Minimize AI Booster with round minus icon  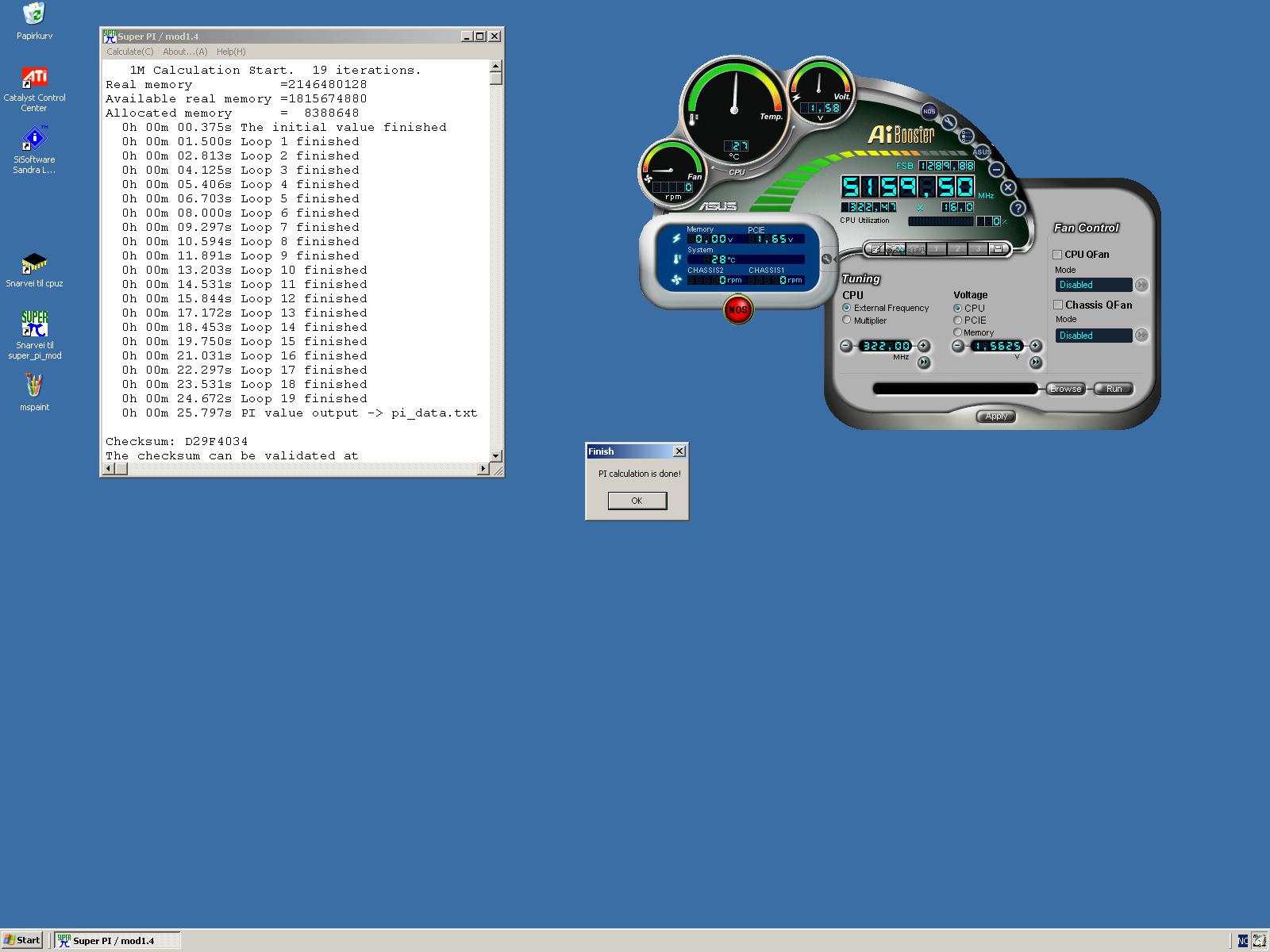pos(996,169)
